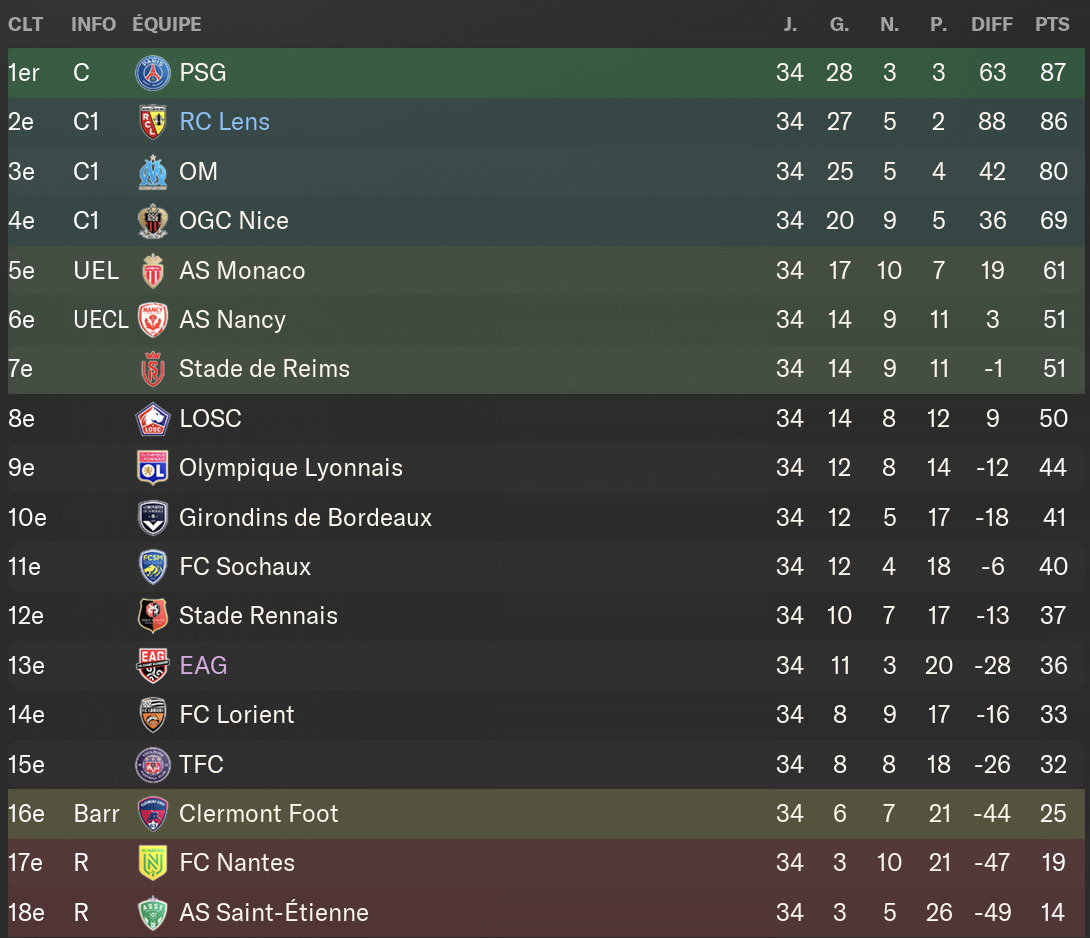Open the RC Lens team link
1090x938 pixels.
225,122
